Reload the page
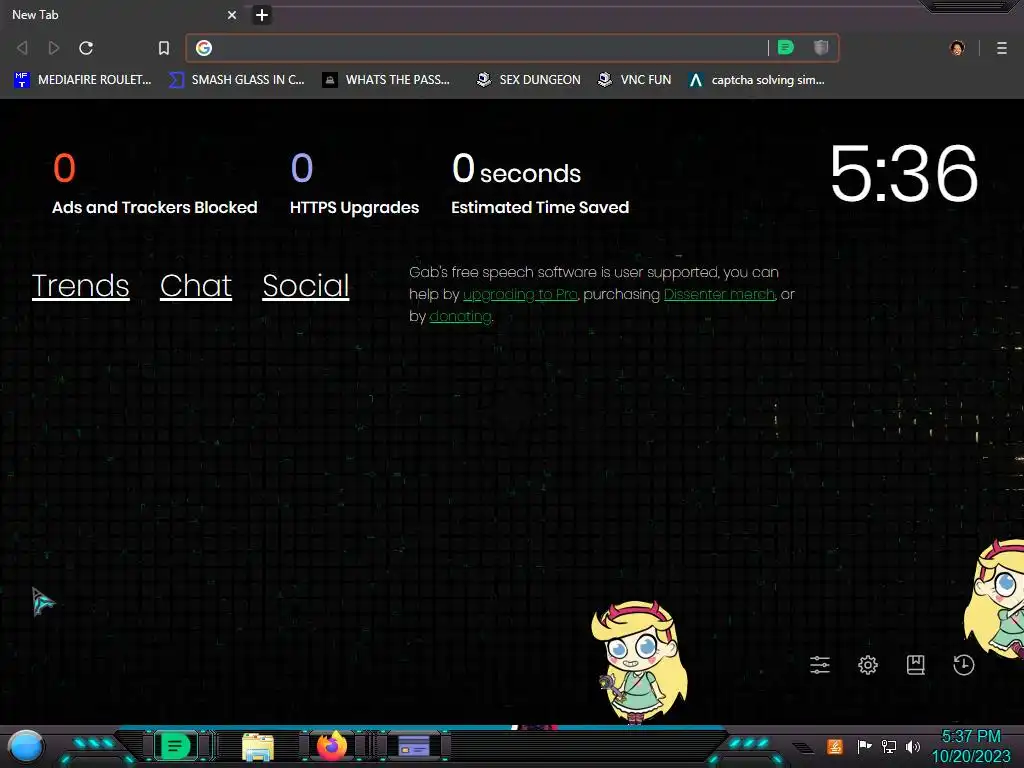 [86, 48]
